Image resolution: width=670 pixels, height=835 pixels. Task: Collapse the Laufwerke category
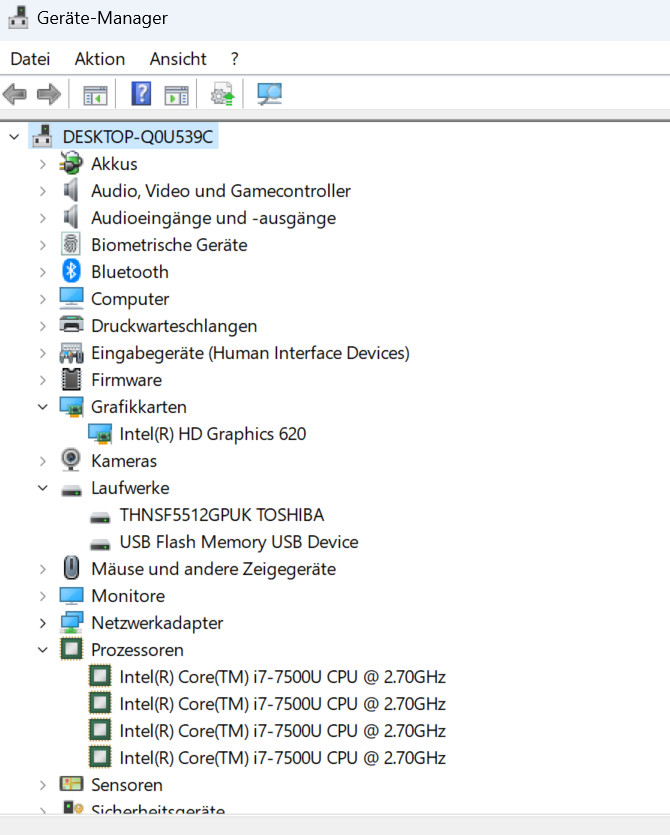pyautogui.click(x=43, y=488)
